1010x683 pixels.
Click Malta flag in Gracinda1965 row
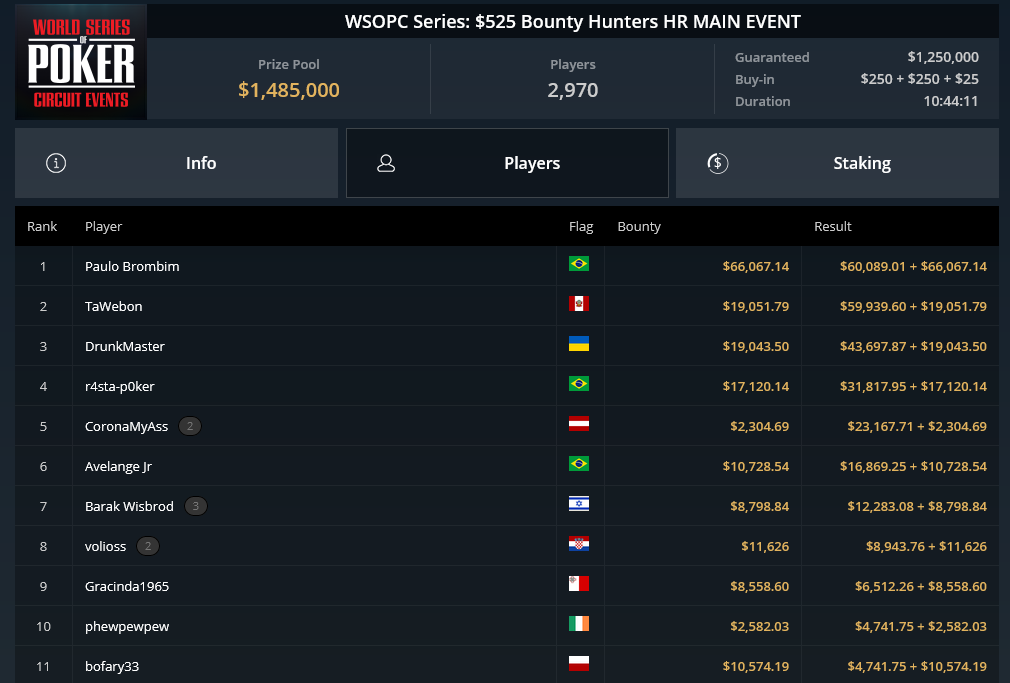click(x=578, y=584)
